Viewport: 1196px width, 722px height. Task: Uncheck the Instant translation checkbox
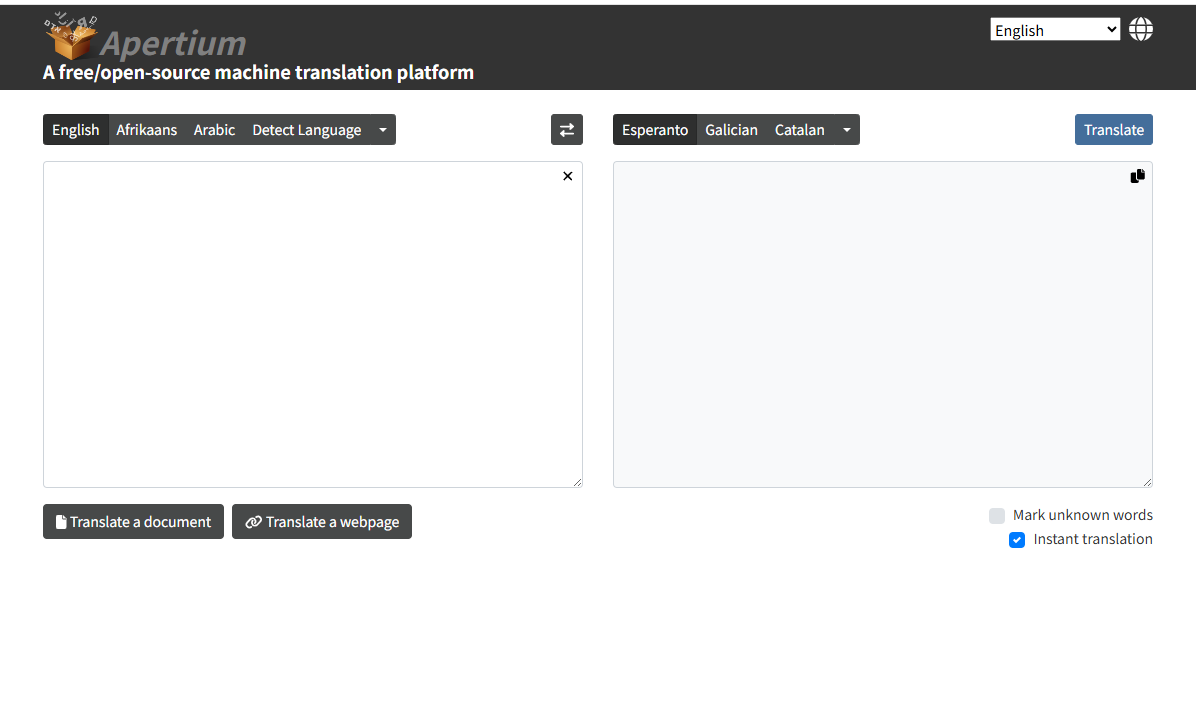(x=1017, y=540)
